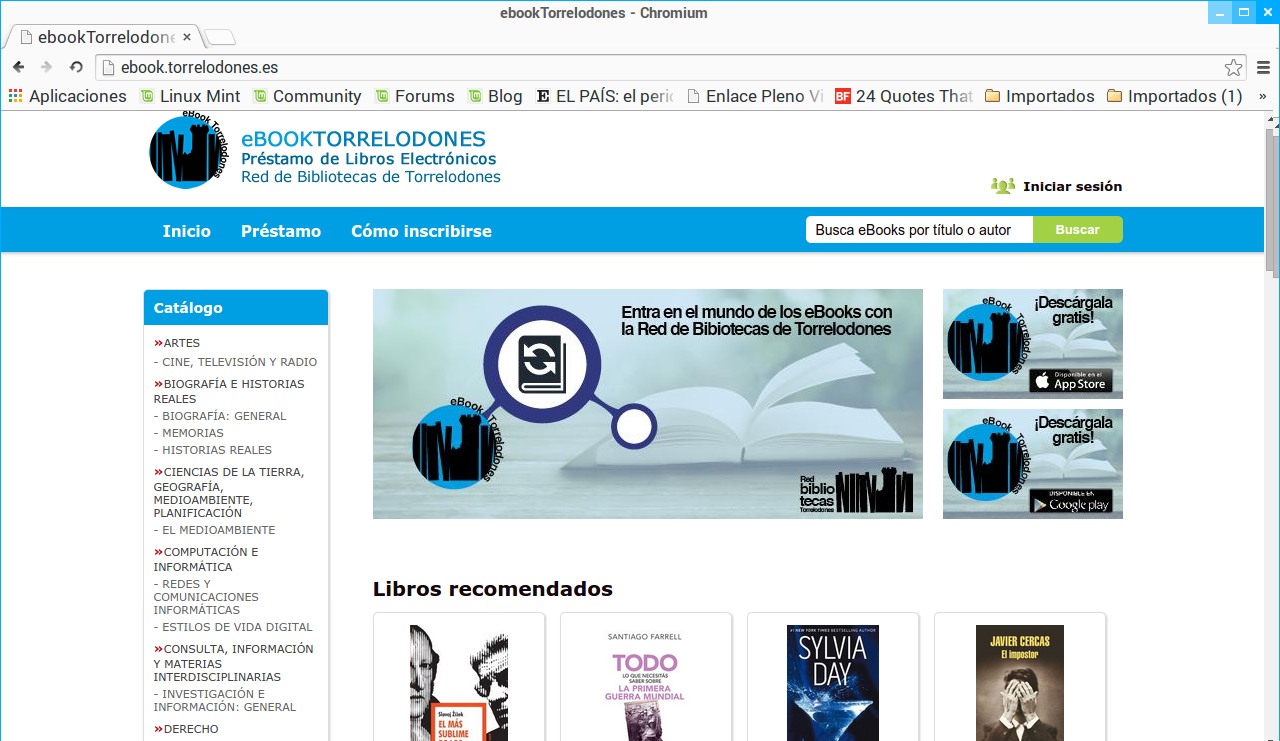Bookmark this page with the star icon

coord(1234,67)
